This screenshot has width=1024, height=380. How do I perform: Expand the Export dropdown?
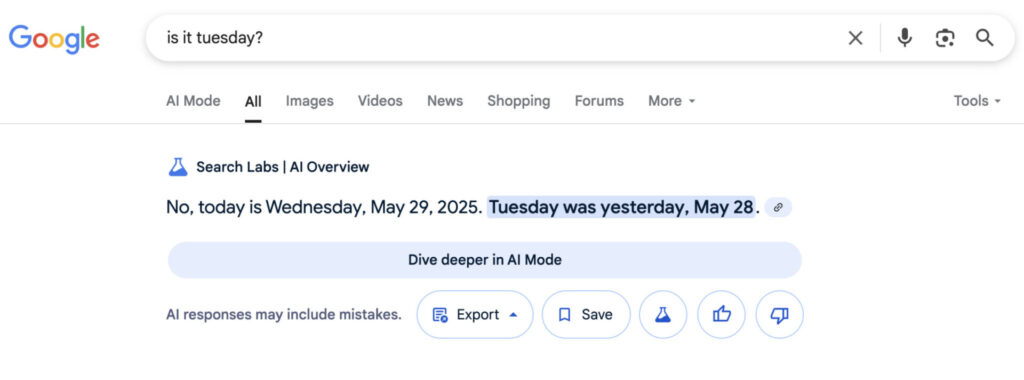[475, 315]
